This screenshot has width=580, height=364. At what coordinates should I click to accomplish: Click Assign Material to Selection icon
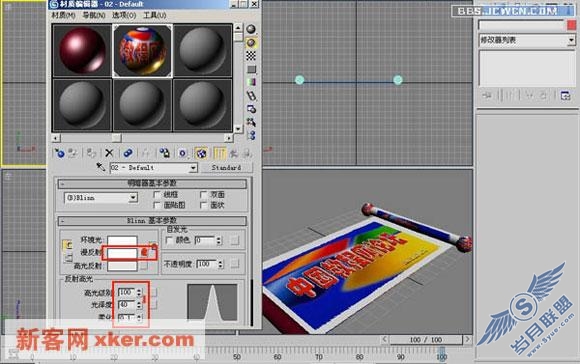pos(91,153)
